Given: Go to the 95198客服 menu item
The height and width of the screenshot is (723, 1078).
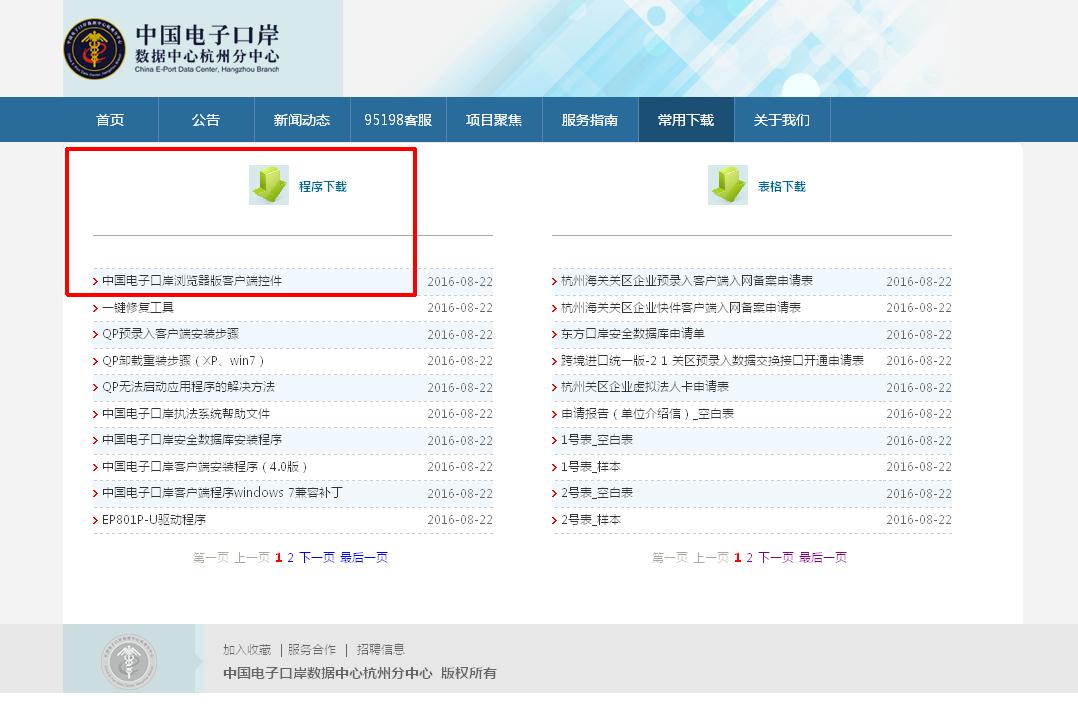Looking at the screenshot, I should point(398,120).
